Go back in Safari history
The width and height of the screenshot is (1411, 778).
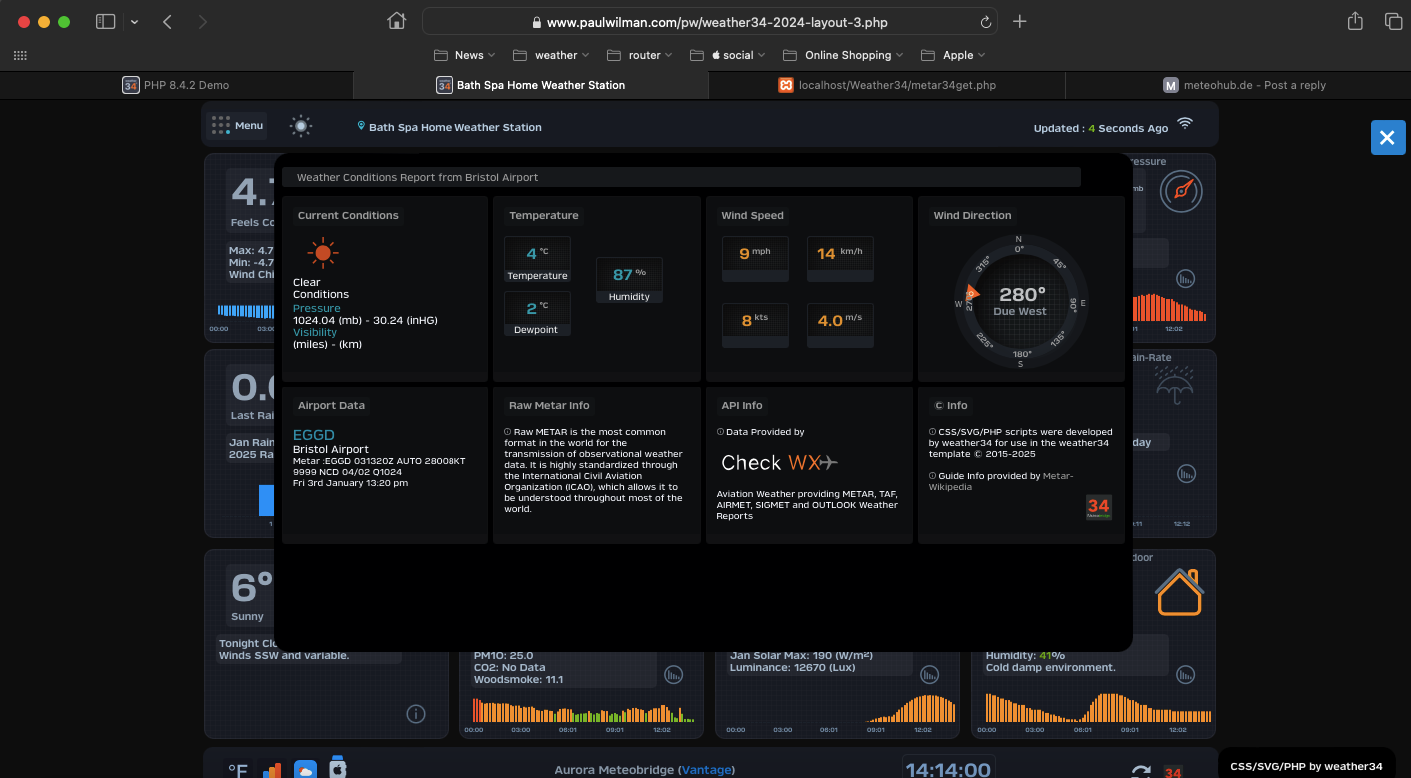[167, 22]
